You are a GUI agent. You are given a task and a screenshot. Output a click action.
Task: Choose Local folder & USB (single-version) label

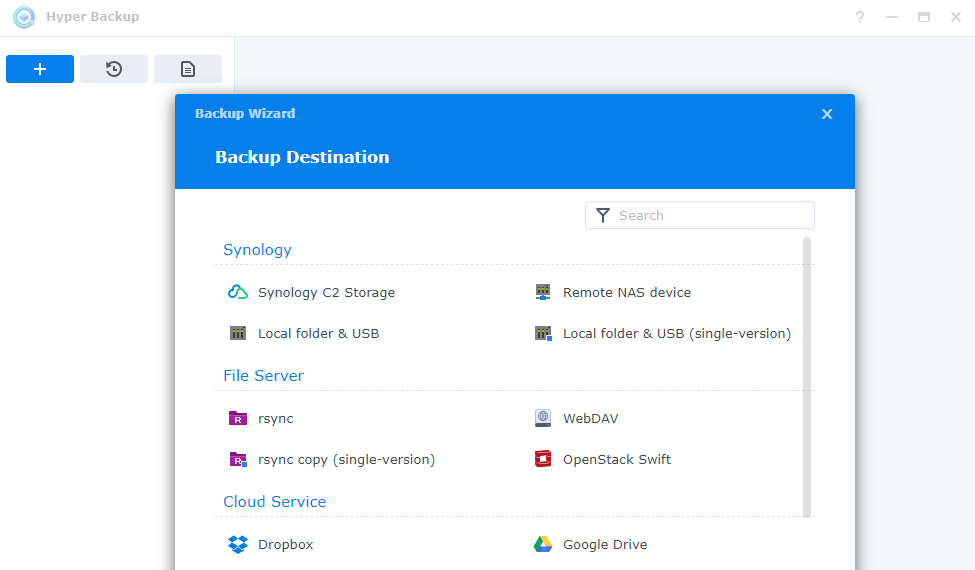pos(677,334)
